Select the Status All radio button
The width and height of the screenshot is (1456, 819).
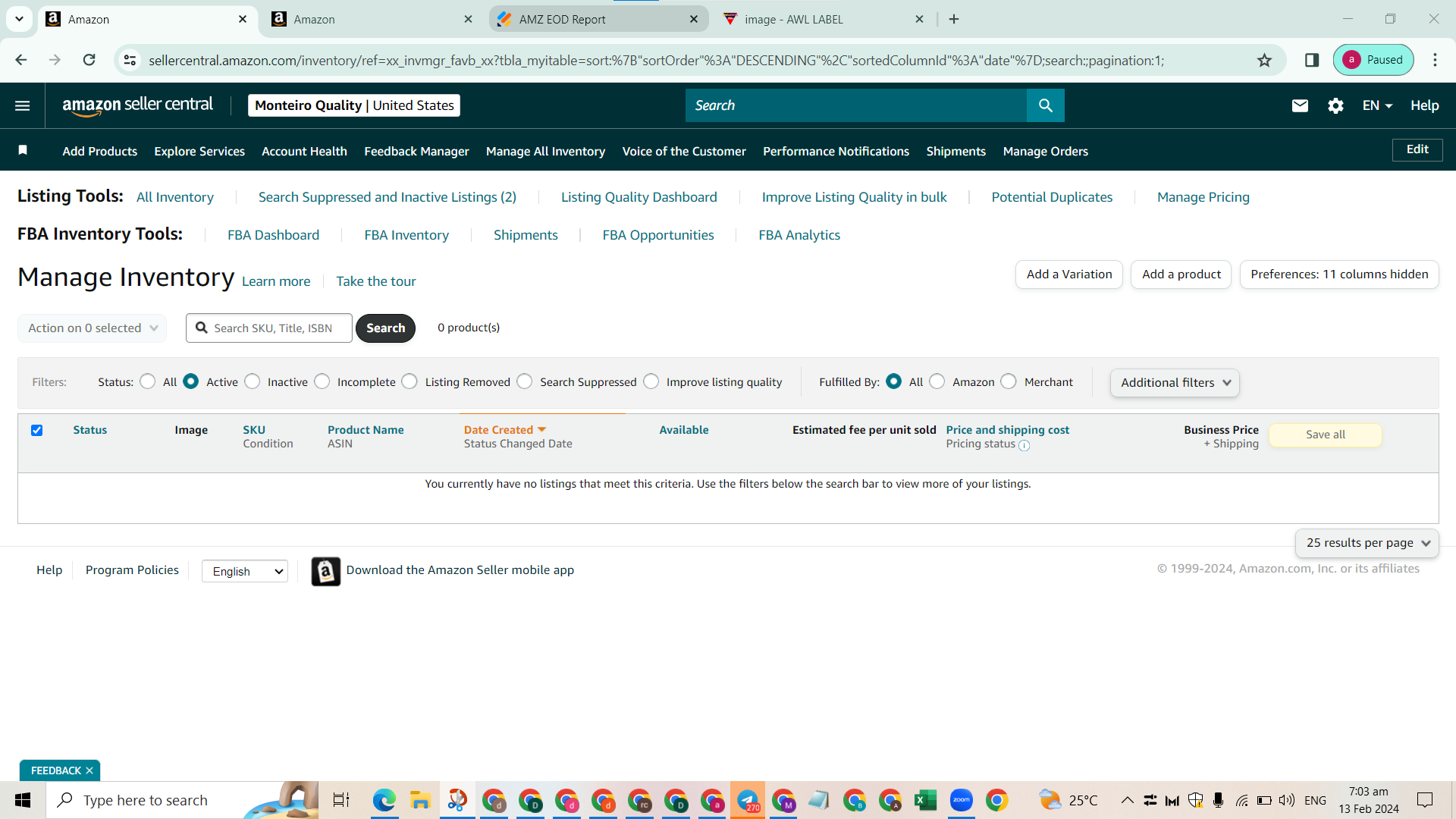(148, 381)
